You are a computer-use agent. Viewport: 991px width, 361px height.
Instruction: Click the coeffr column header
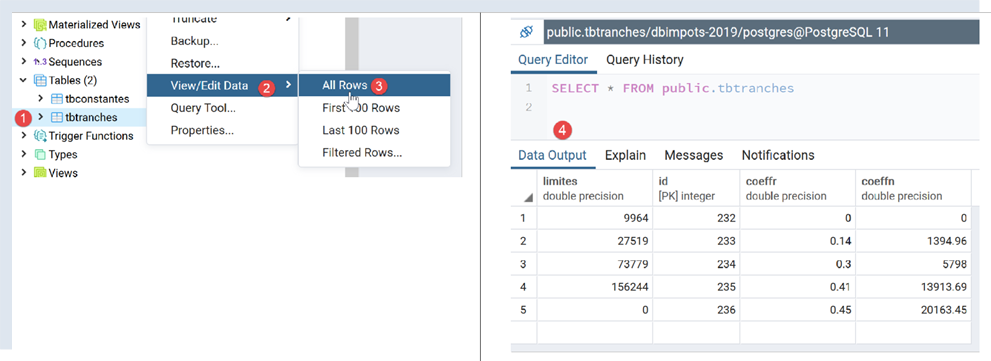(798, 189)
